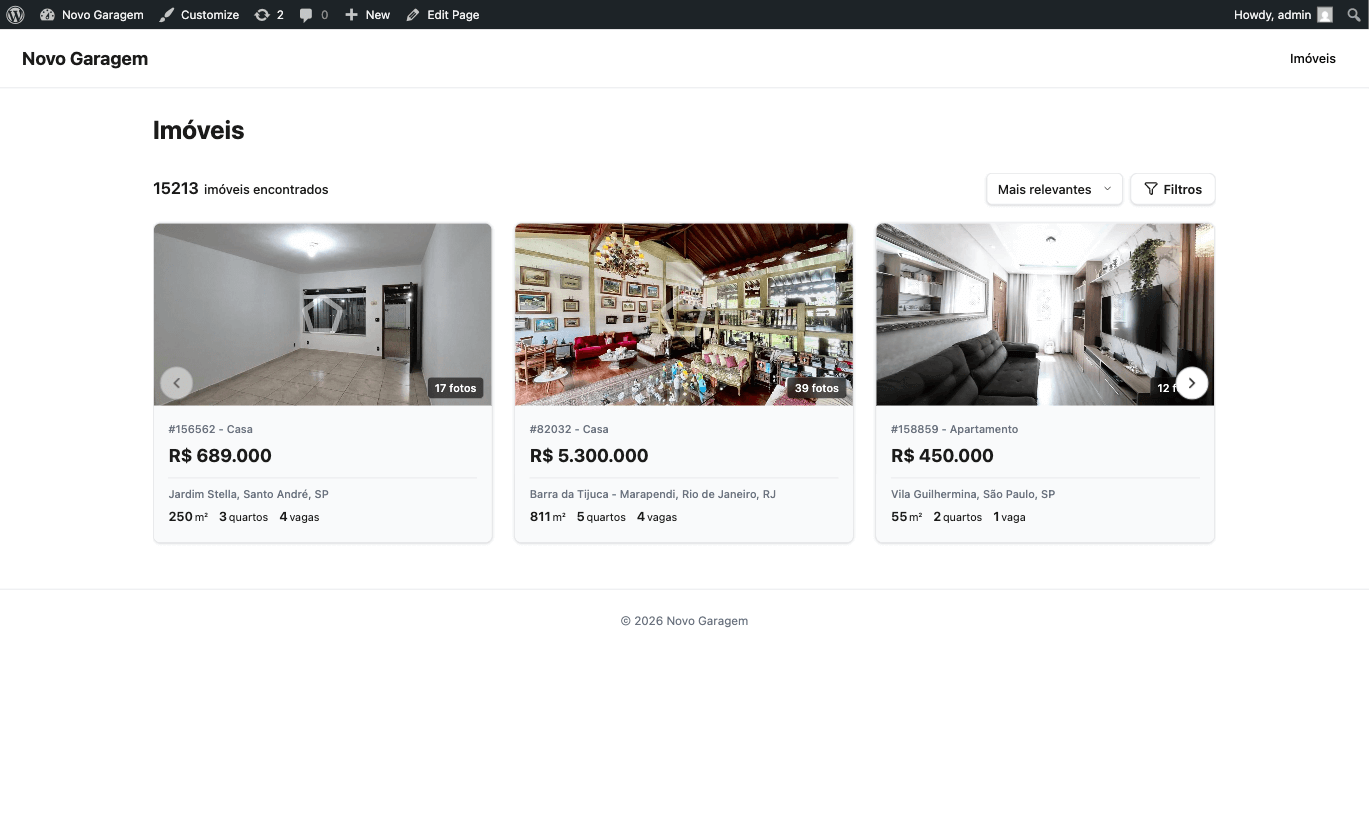Viewport: 1369px width, 834px height.
Task: Open the Apartamento in Vila Guilhermina thumbnail
Action: click(1044, 313)
